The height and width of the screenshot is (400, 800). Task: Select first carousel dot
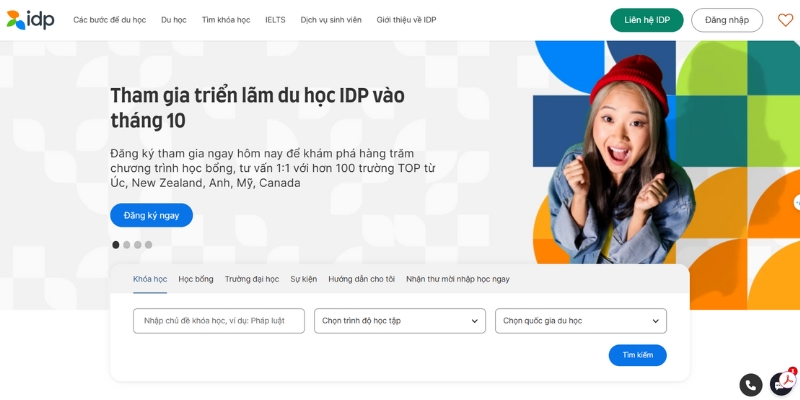click(116, 245)
